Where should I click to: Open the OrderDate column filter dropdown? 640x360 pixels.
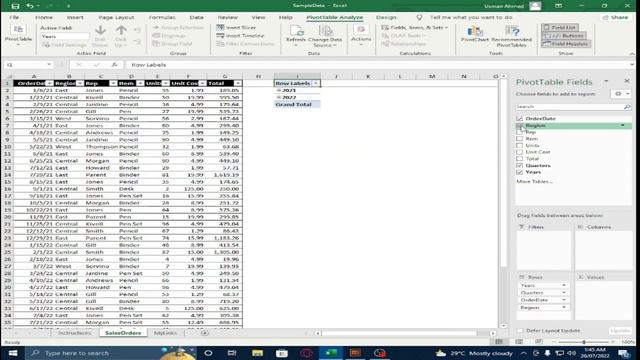coord(49,83)
